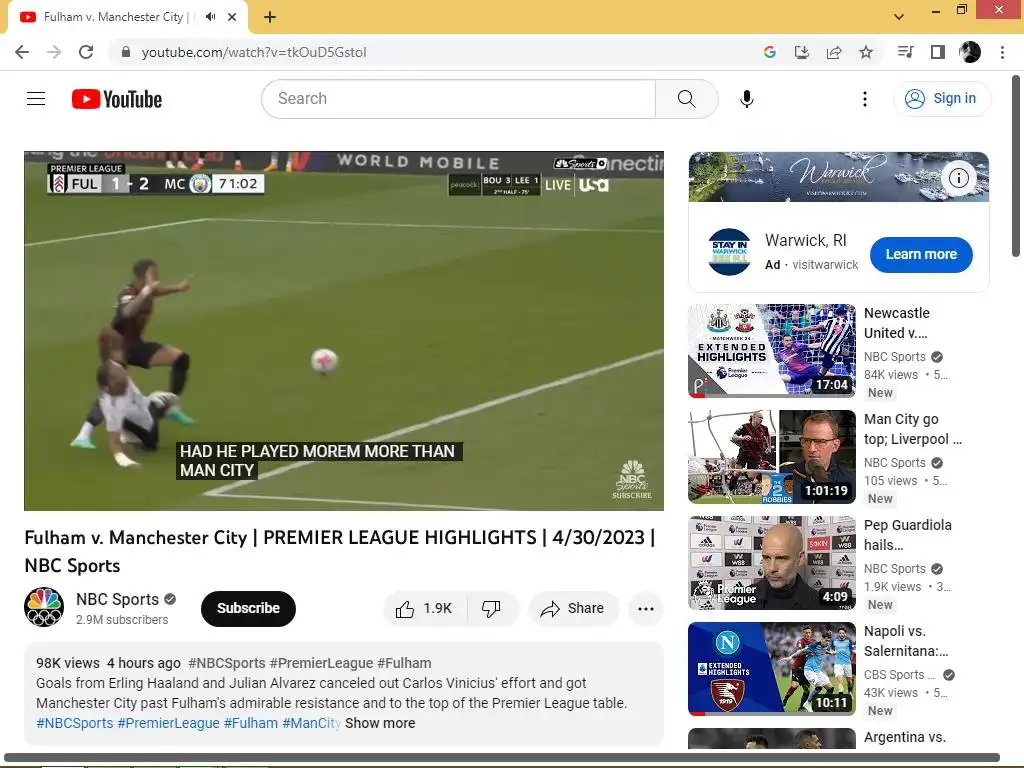This screenshot has height=768, width=1024.
Task: Open Newcastle United v. video title
Action: 897,323
